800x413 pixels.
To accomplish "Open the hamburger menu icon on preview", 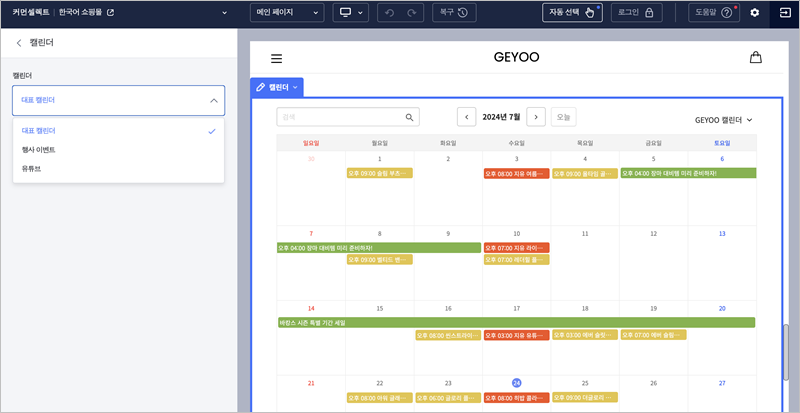I will [x=277, y=59].
